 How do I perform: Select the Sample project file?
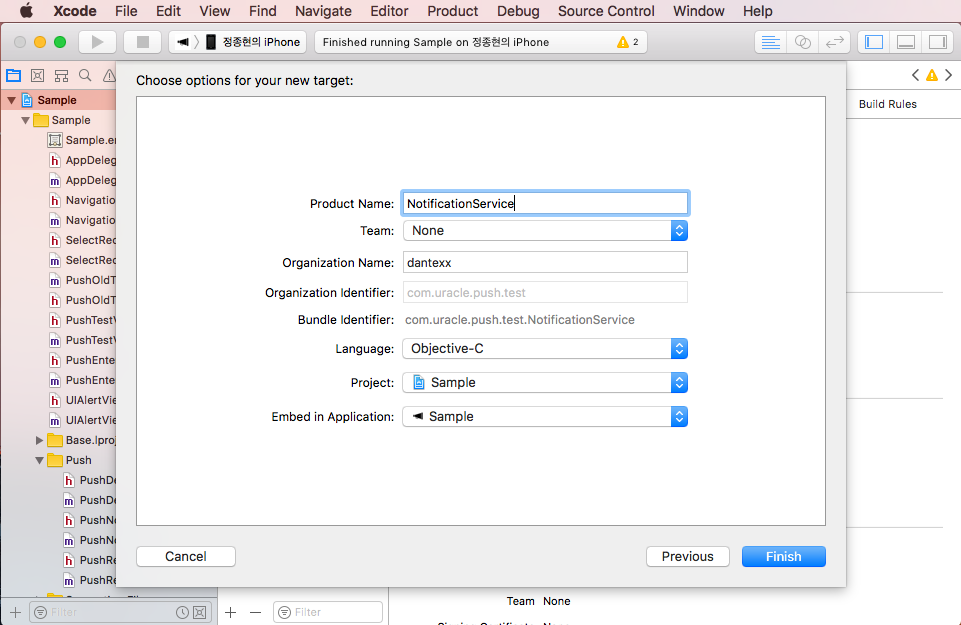[x=57, y=100]
